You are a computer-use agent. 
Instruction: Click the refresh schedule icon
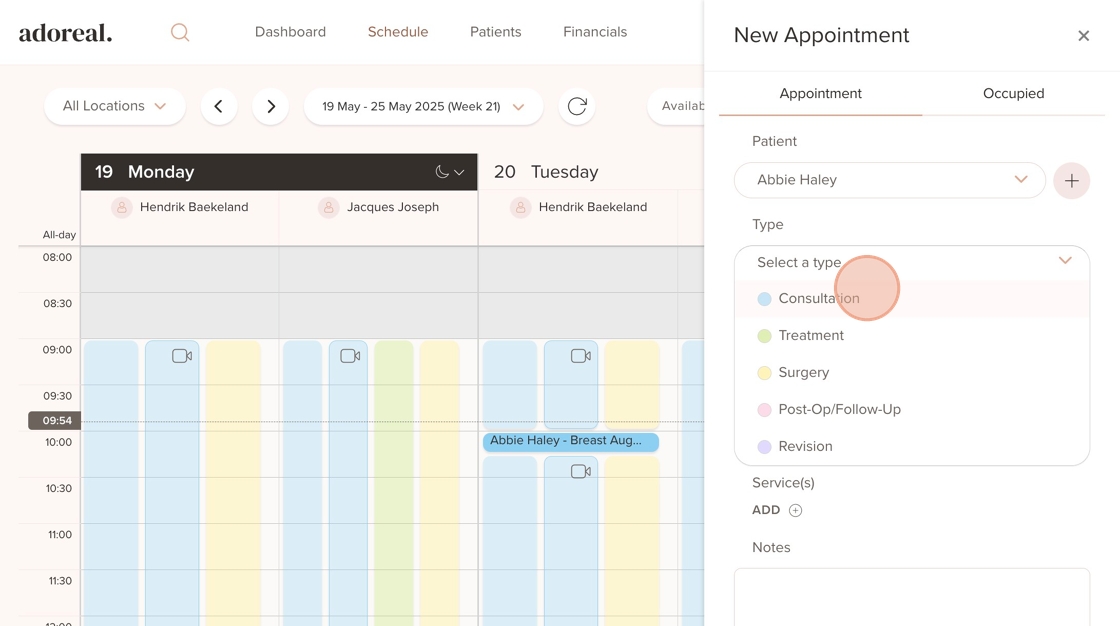point(577,106)
